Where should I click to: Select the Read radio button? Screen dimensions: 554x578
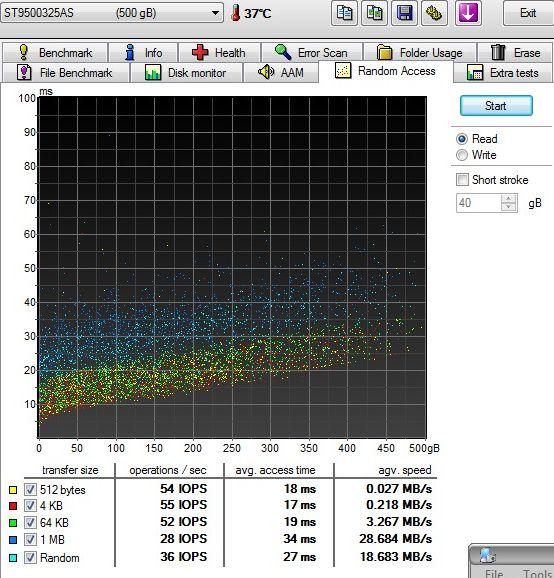[x=462, y=139]
